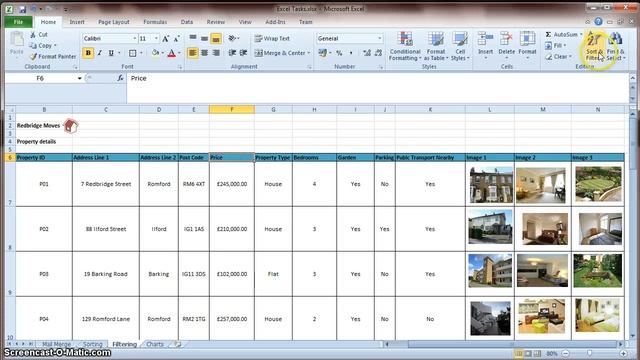This screenshot has width=640, height=360.
Task: Expand the Name Box F6 dropdown
Action: [80, 78]
